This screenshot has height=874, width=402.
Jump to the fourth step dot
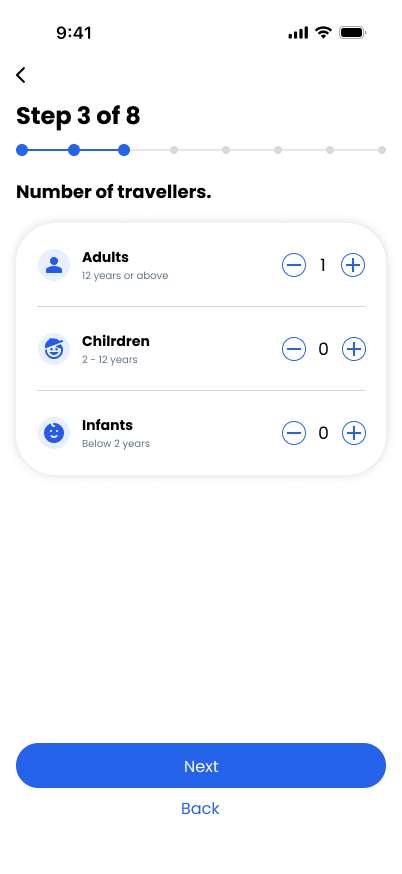pos(174,150)
